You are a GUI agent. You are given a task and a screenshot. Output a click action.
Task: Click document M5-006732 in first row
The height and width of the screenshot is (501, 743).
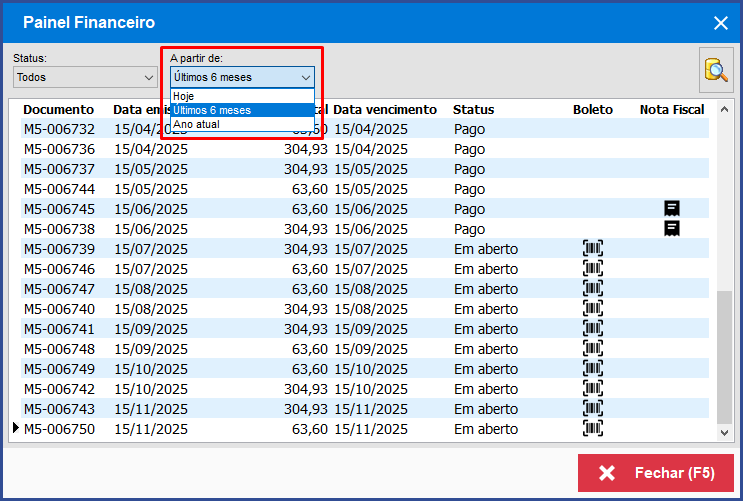(x=60, y=129)
